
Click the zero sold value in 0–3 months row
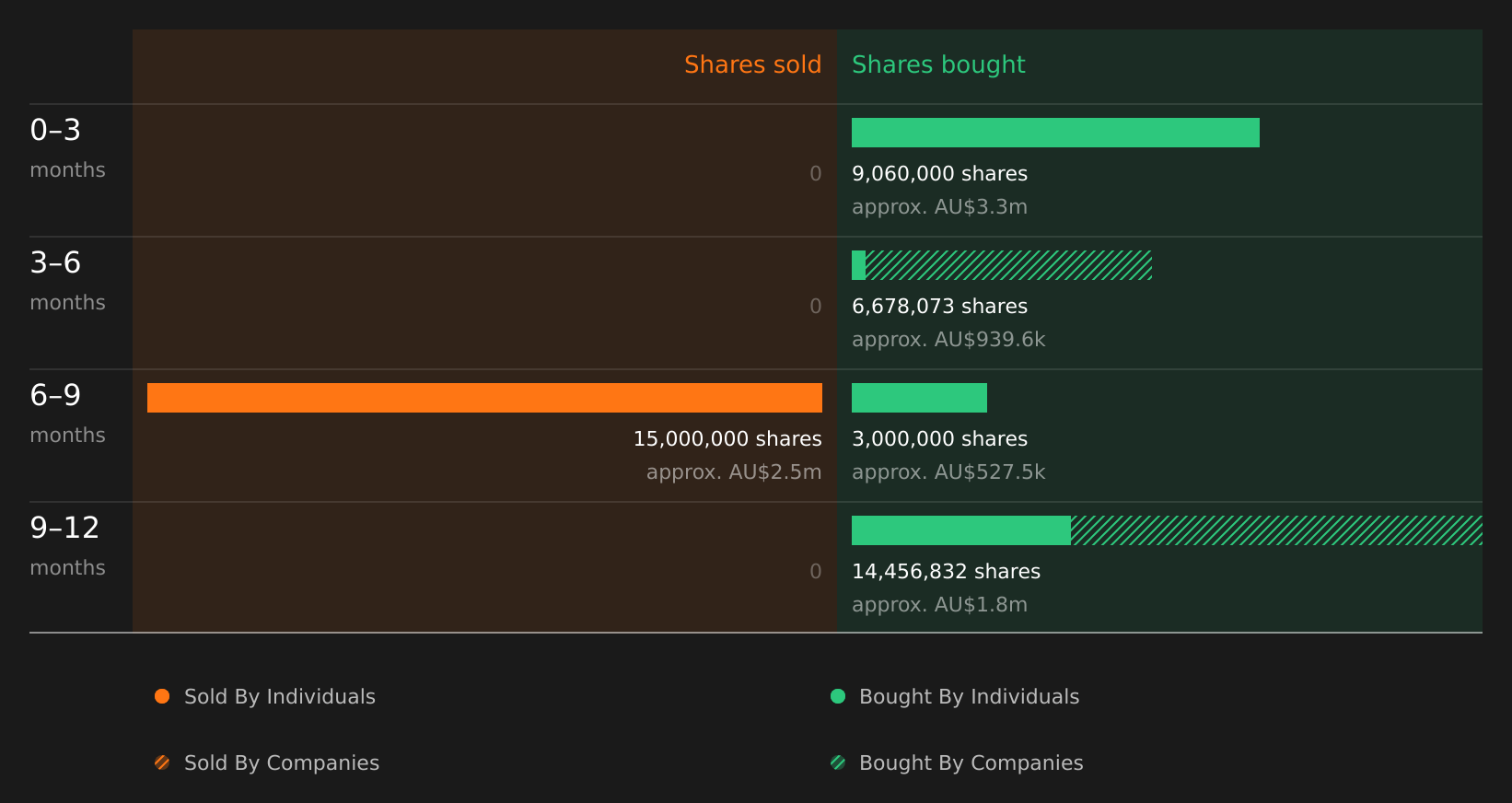coord(816,174)
